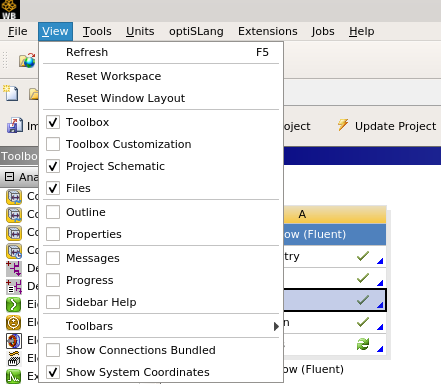Open the Extensions menu
The width and height of the screenshot is (441, 384).
(268, 31)
